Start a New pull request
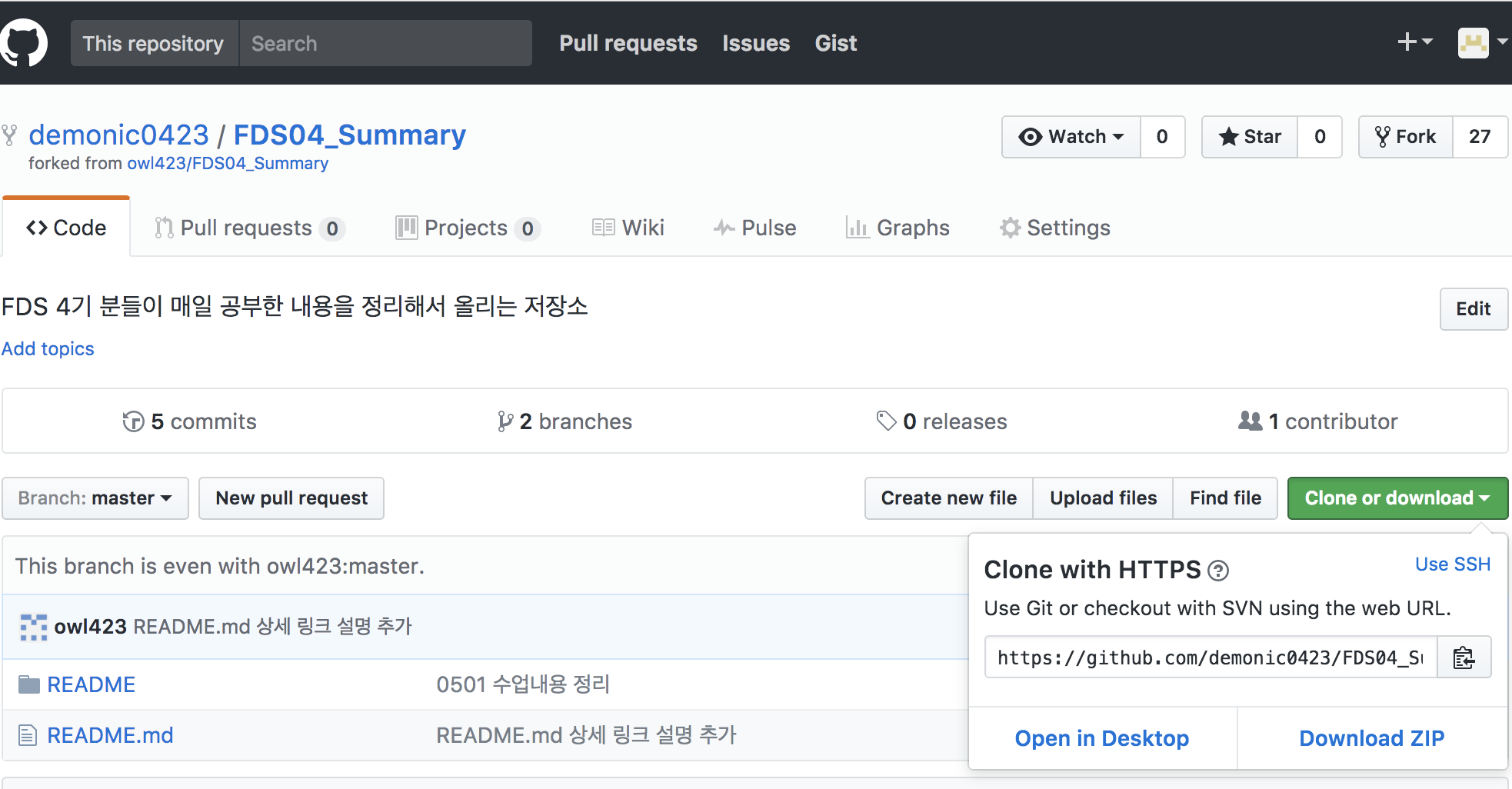This screenshot has height=789, width=1512. coord(291,498)
